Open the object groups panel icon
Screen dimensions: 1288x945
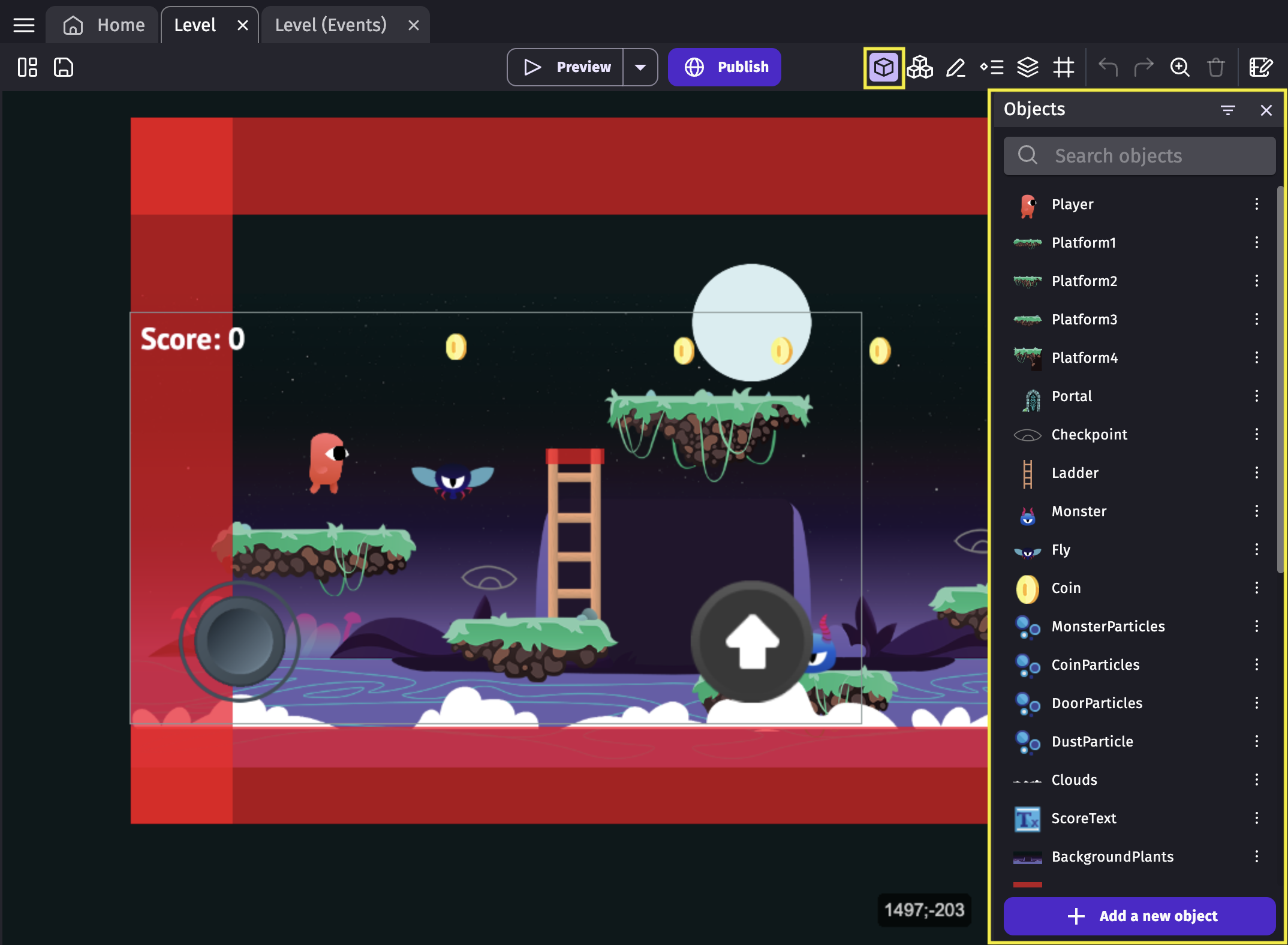tap(919, 67)
